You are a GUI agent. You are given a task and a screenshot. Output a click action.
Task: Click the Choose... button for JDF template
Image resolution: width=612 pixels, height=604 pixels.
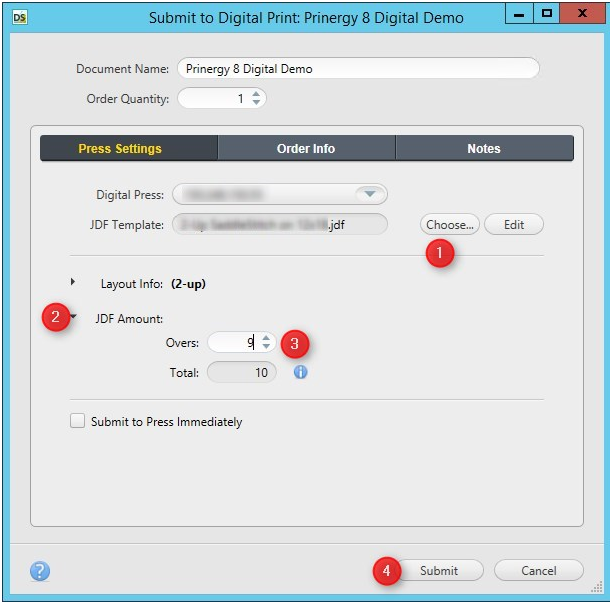point(450,224)
